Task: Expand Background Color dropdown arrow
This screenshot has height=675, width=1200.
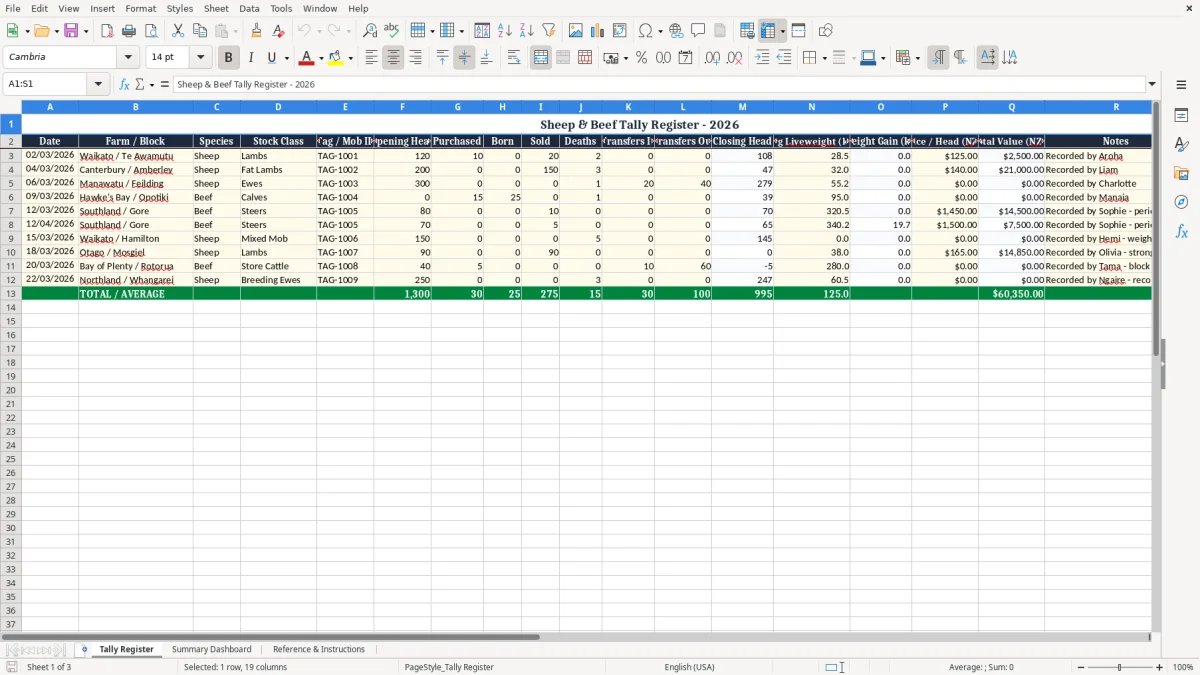Action: click(x=350, y=58)
